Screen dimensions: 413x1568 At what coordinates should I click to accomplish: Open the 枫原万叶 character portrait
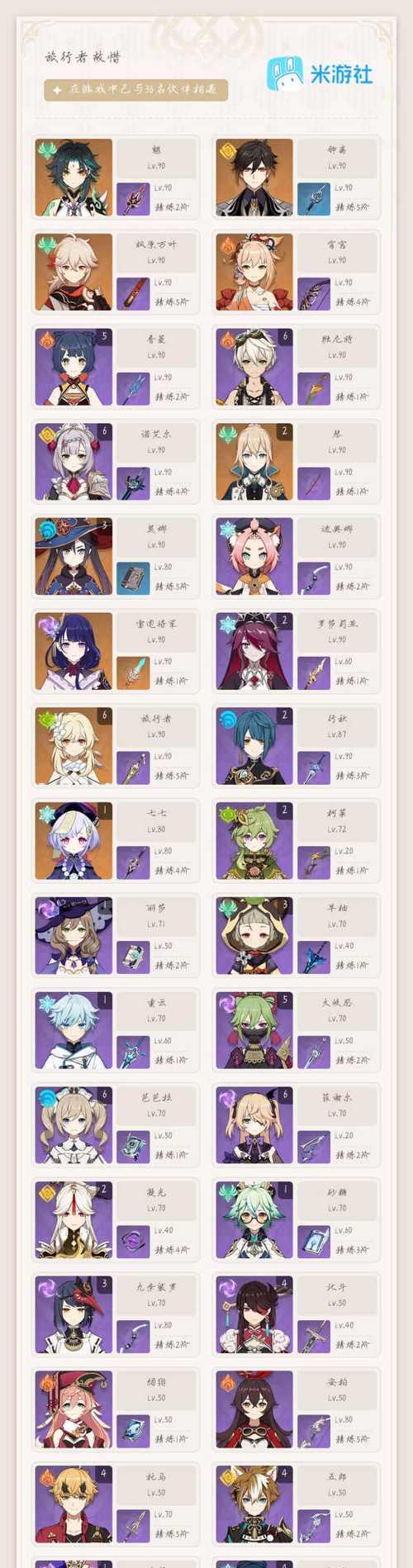point(74,272)
